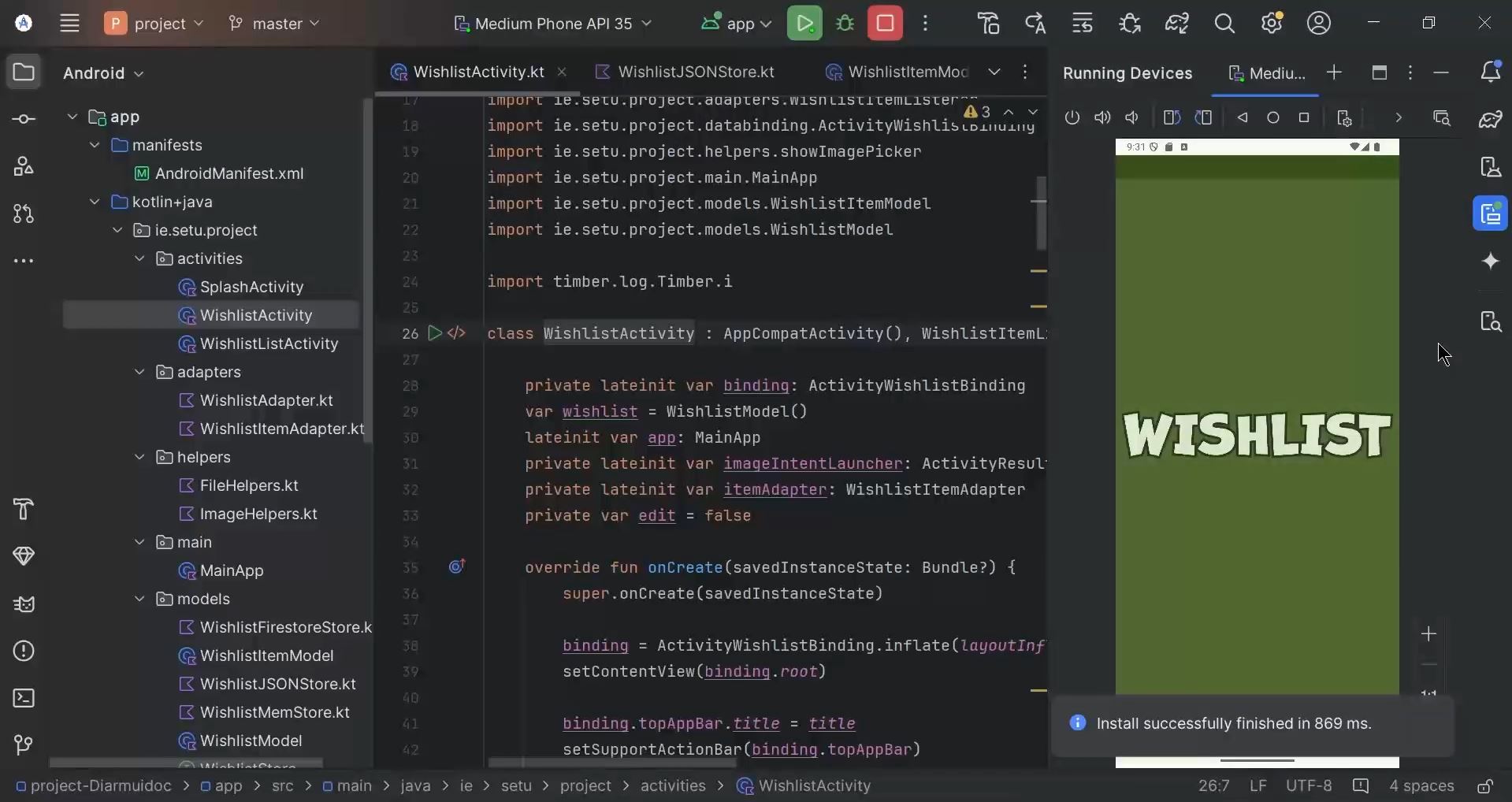Run the app with the green Run button
This screenshot has width=1512, height=802.
coord(805,23)
